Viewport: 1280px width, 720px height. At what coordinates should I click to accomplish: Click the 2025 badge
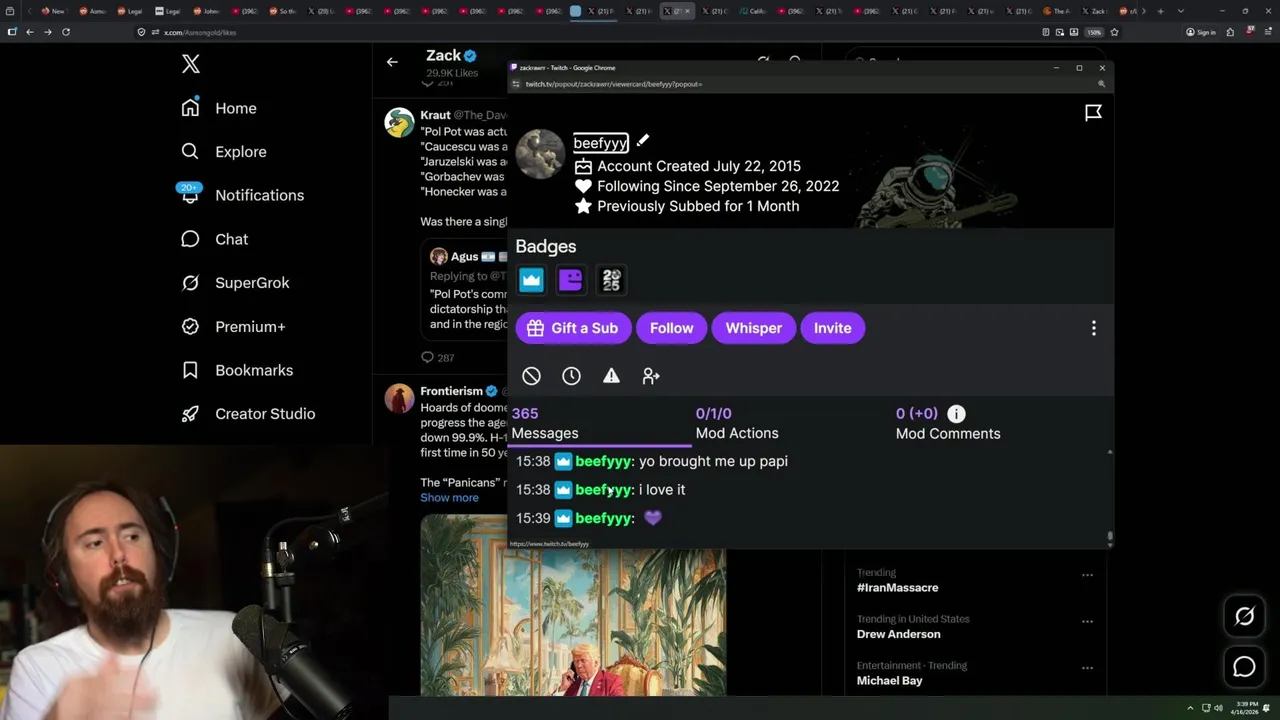tap(611, 280)
